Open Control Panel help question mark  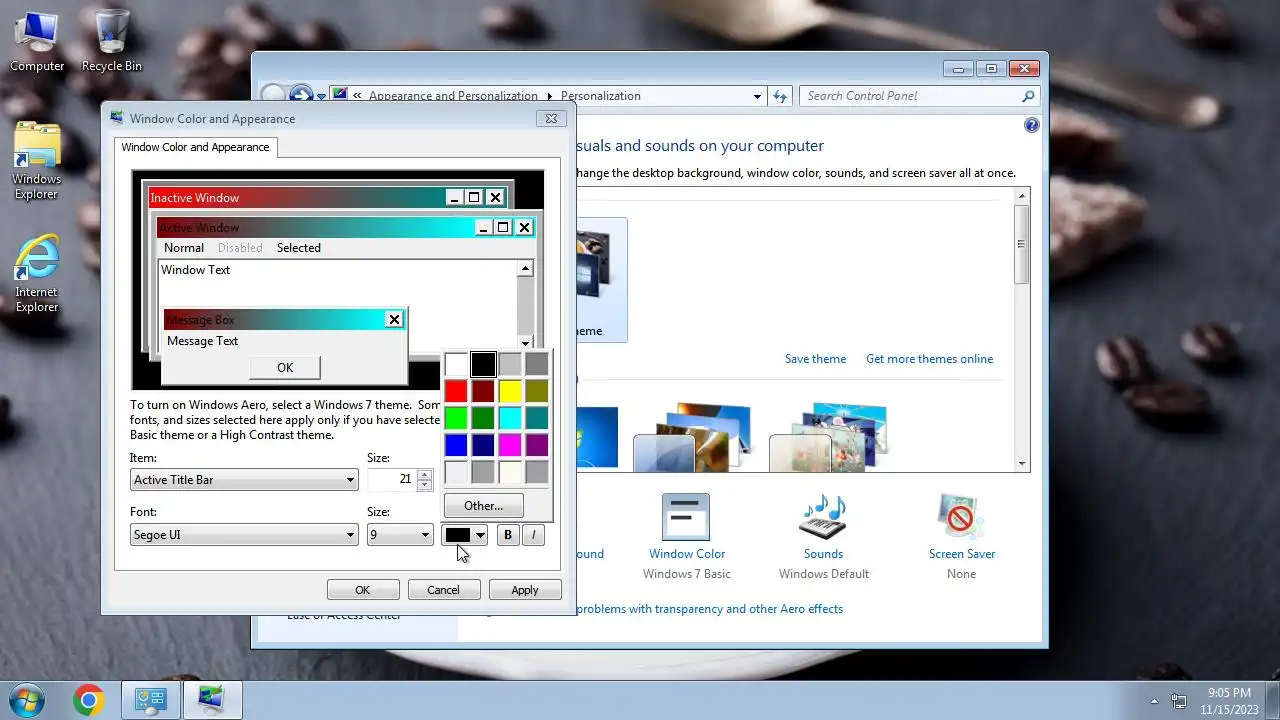(1032, 125)
